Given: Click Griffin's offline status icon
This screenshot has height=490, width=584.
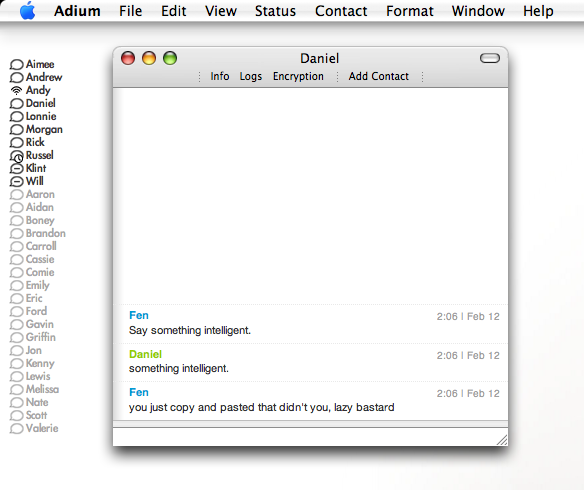Looking at the screenshot, I should pos(16,338).
